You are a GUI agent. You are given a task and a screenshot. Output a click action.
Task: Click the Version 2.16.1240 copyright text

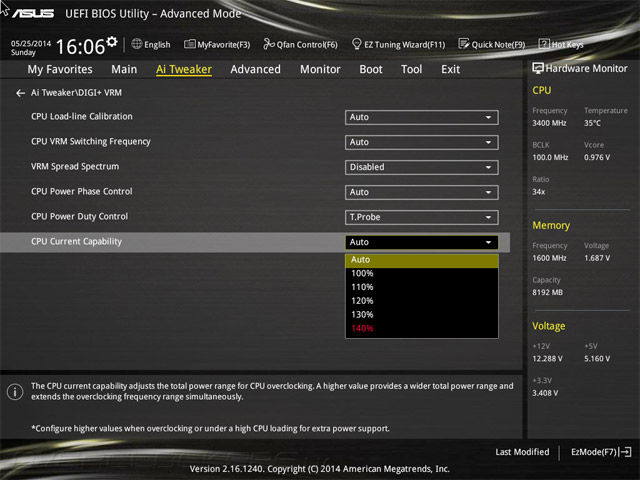(320, 469)
